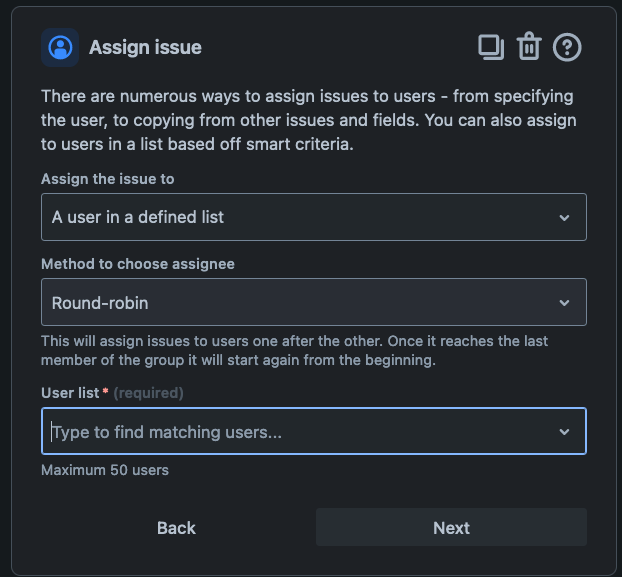The width and height of the screenshot is (622, 577).
Task: Delete the action using the trash icon
Action: (529, 47)
